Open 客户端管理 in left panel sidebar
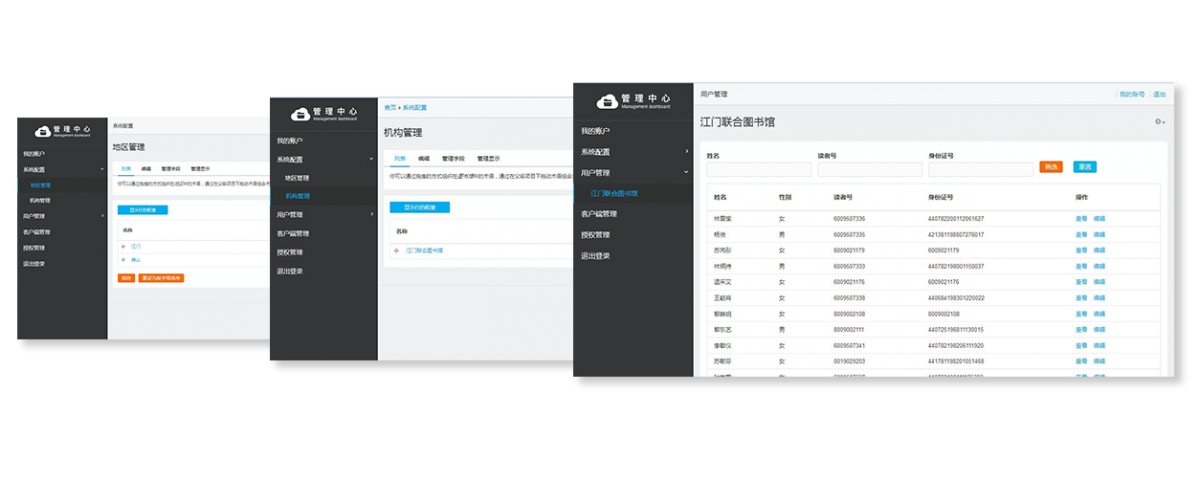 click(36, 232)
